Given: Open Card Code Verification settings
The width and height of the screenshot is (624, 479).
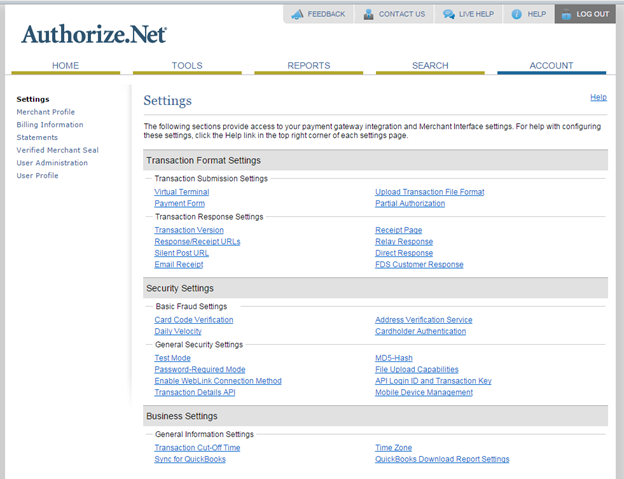Looking at the screenshot, I should [x=194, y=320].
